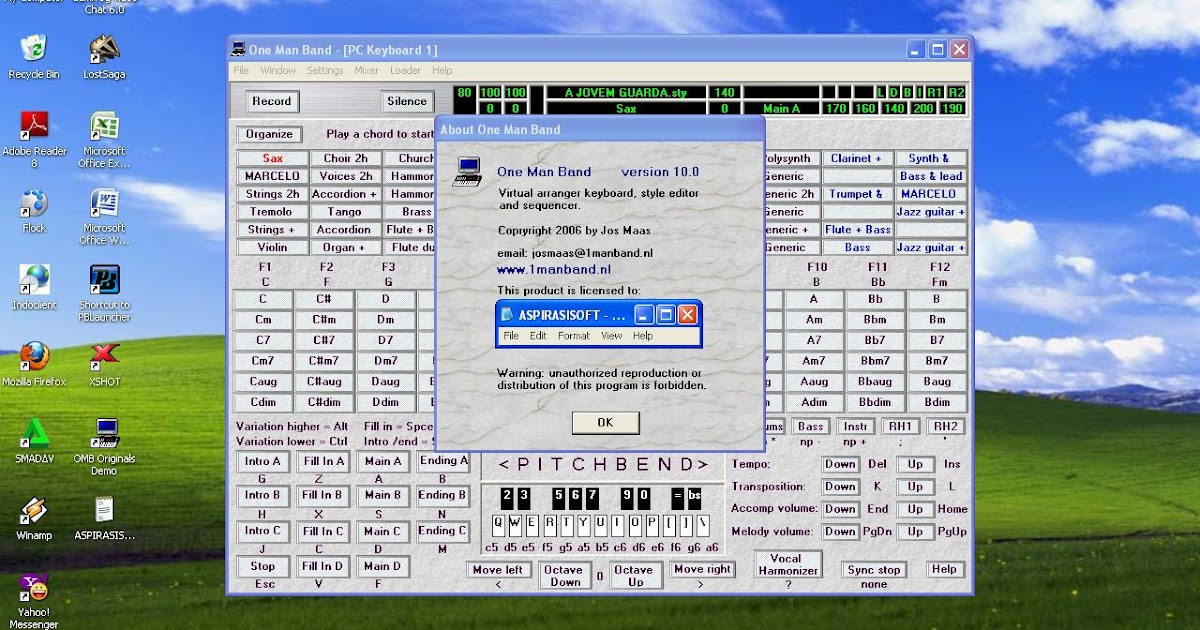The height and width of the screenshot is (630, 1200).
Task: Open the Window menu
Action: [x=278, y=71]
